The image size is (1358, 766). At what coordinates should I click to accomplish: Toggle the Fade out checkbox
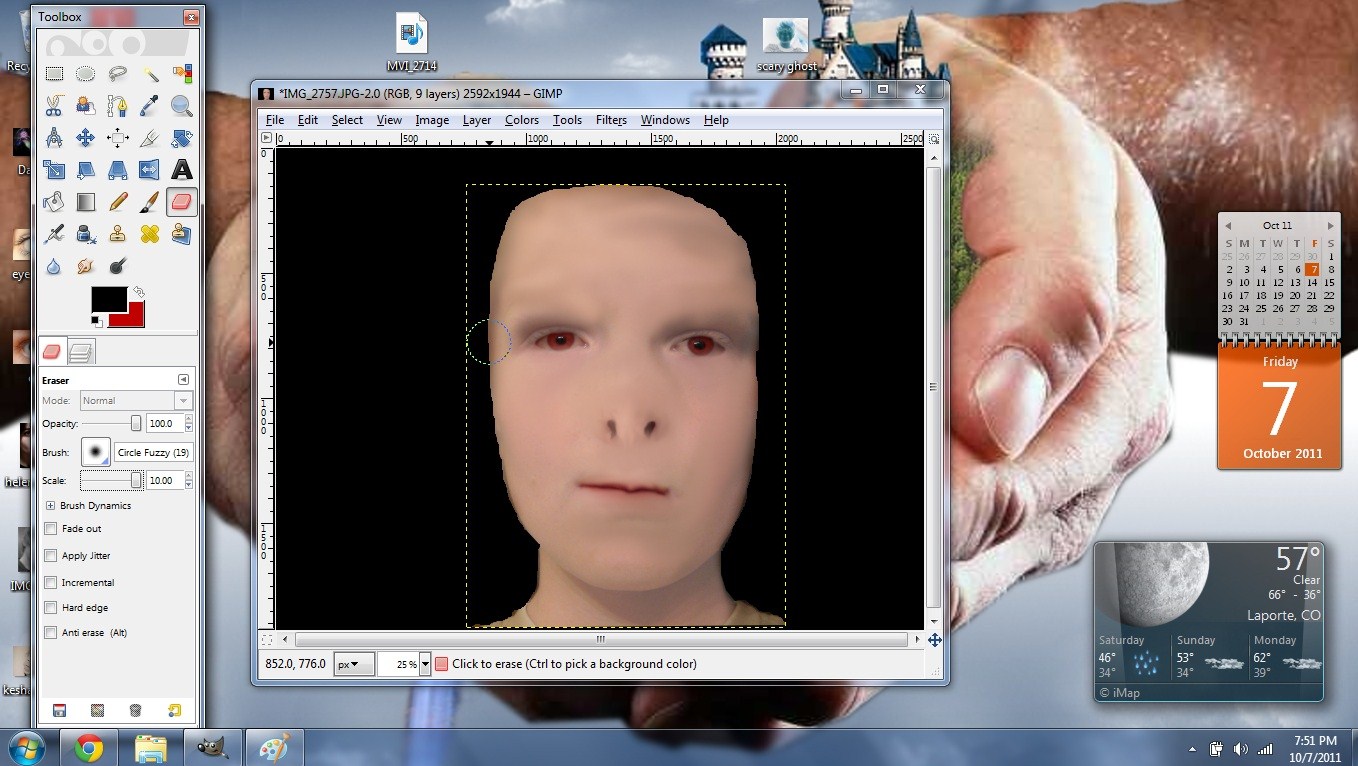tap(51, 529)
